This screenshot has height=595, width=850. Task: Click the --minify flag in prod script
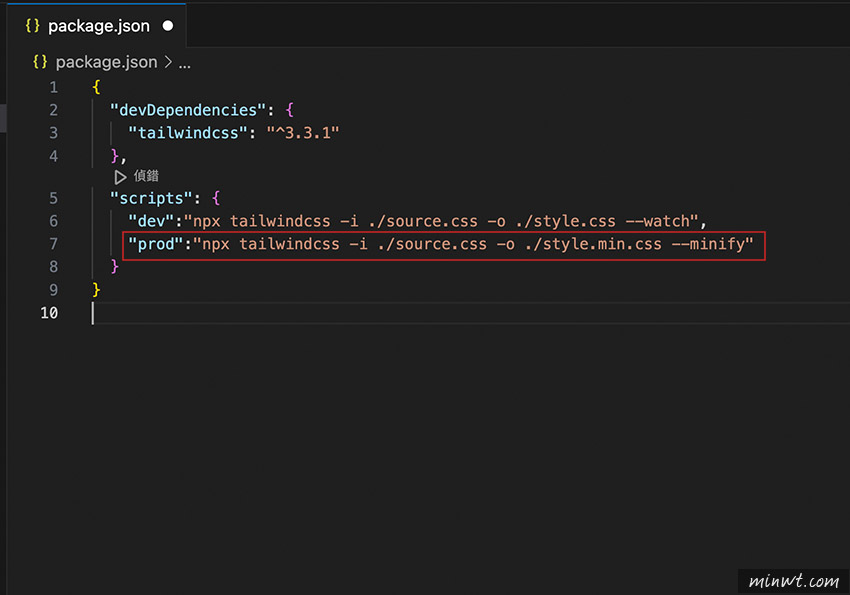(708, 244)
